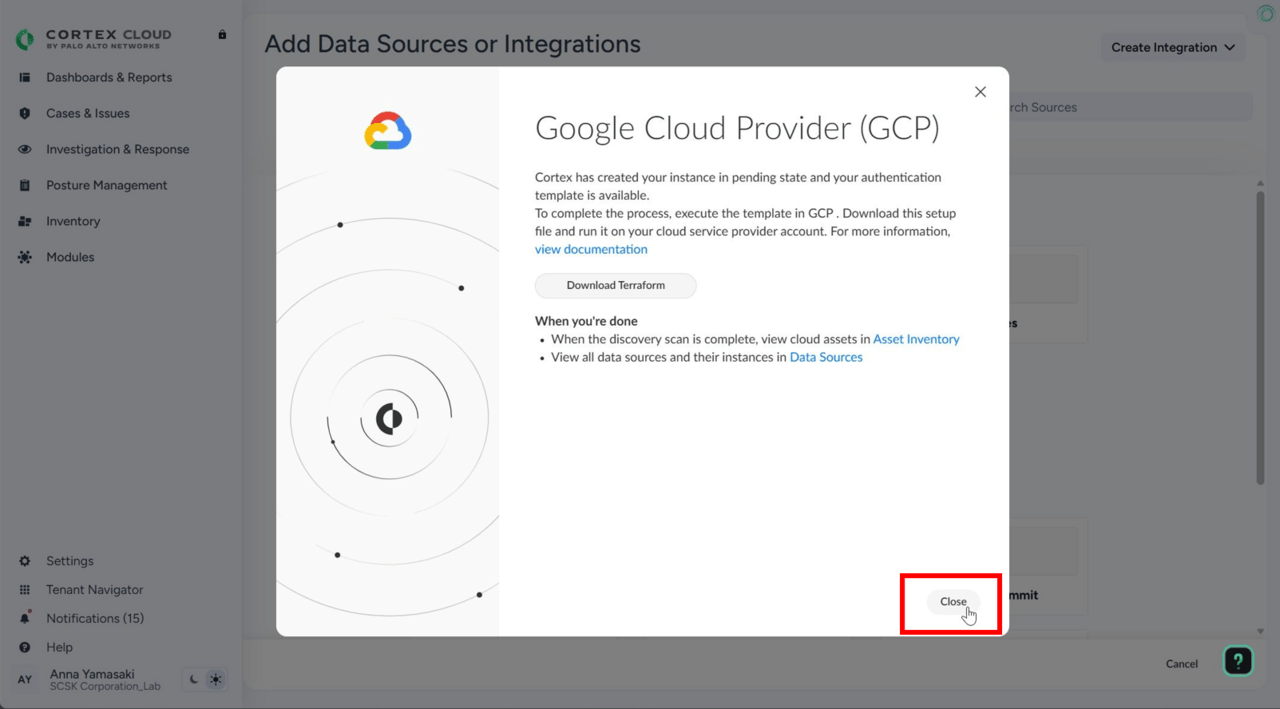The width and height of the screenshot is (1280, 709).
Task: Open Inventory in sidebar
Action: 73,221
